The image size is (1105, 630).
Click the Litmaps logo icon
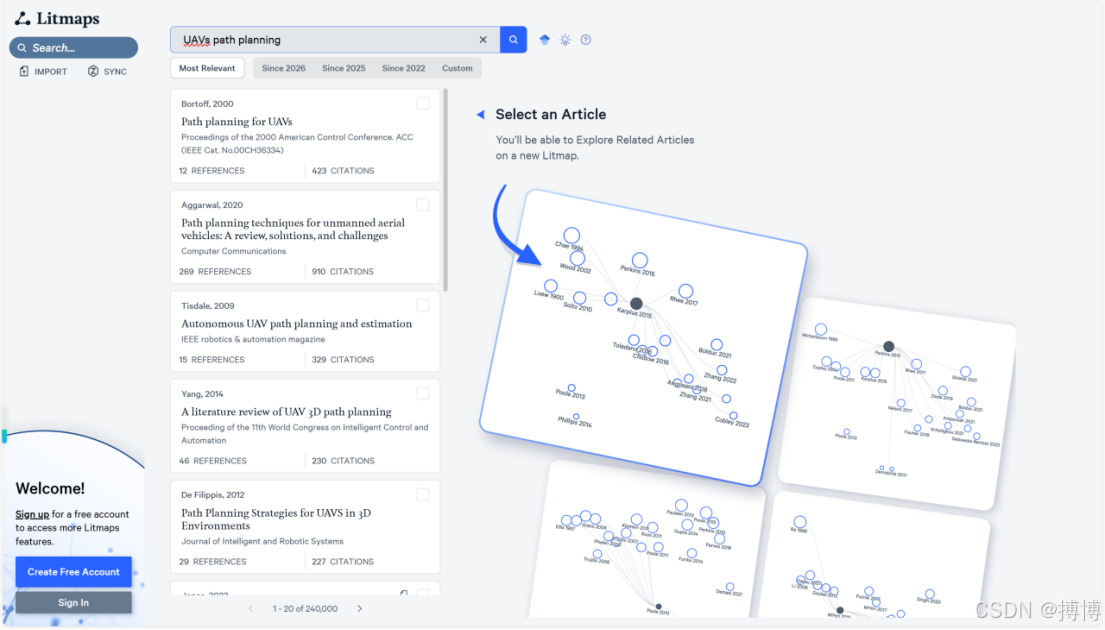coord(23,18)
